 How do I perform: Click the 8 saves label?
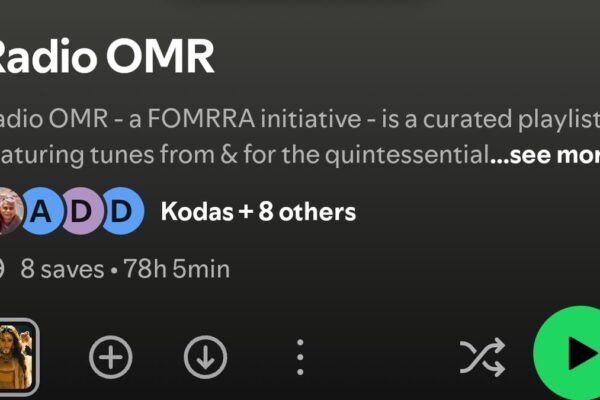click(x=62, y=269)
